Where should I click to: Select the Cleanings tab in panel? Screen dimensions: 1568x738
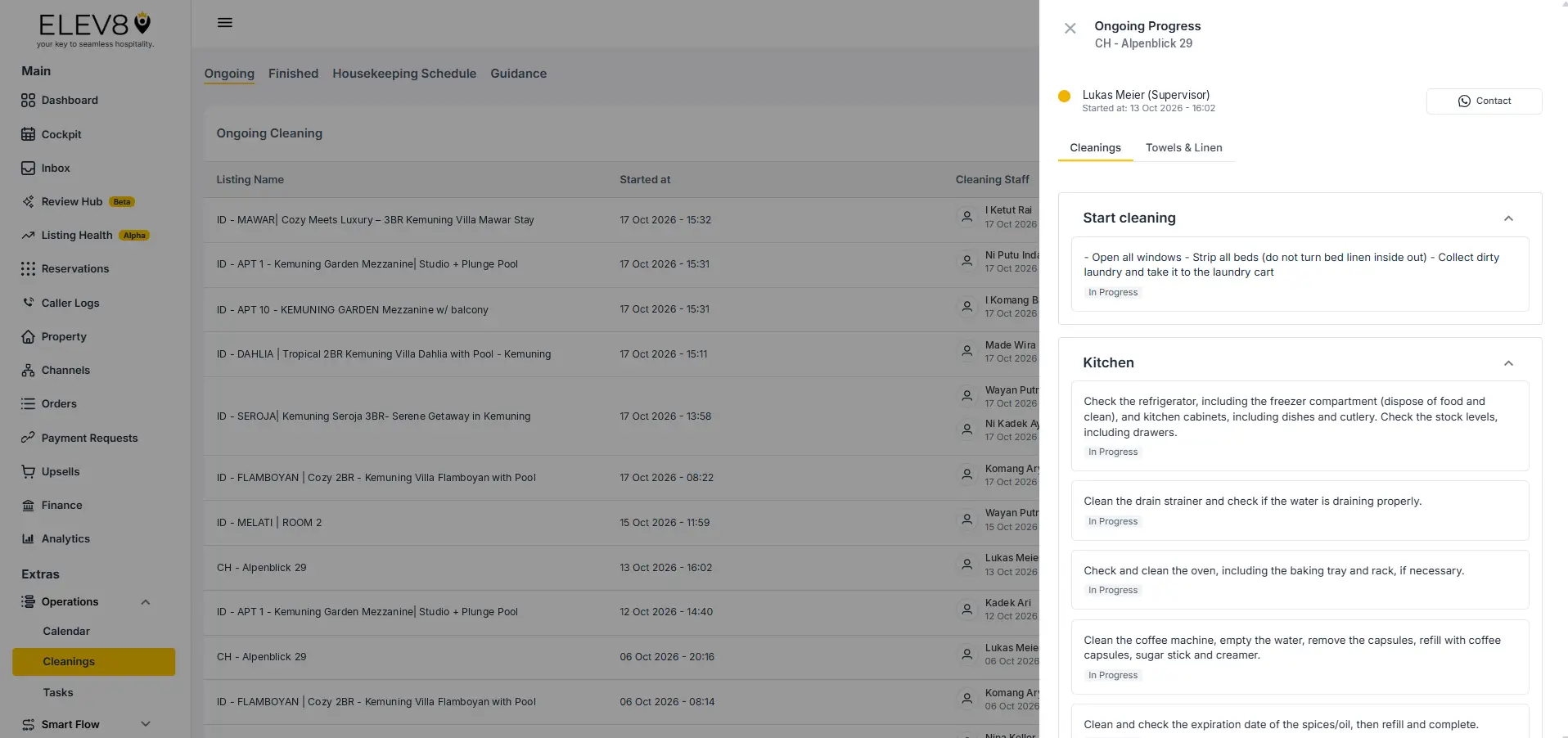pyautogui.click(x=1095, y=148)
